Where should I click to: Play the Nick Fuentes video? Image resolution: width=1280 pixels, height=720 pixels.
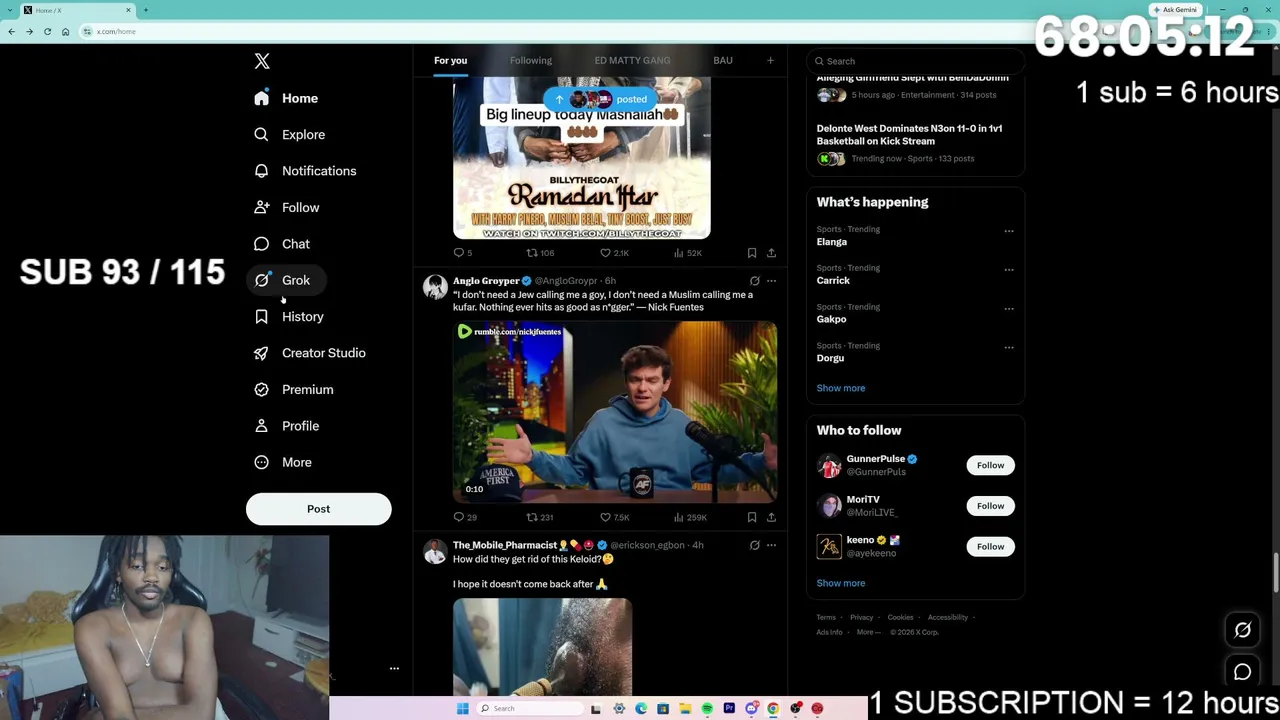point(615,411)
